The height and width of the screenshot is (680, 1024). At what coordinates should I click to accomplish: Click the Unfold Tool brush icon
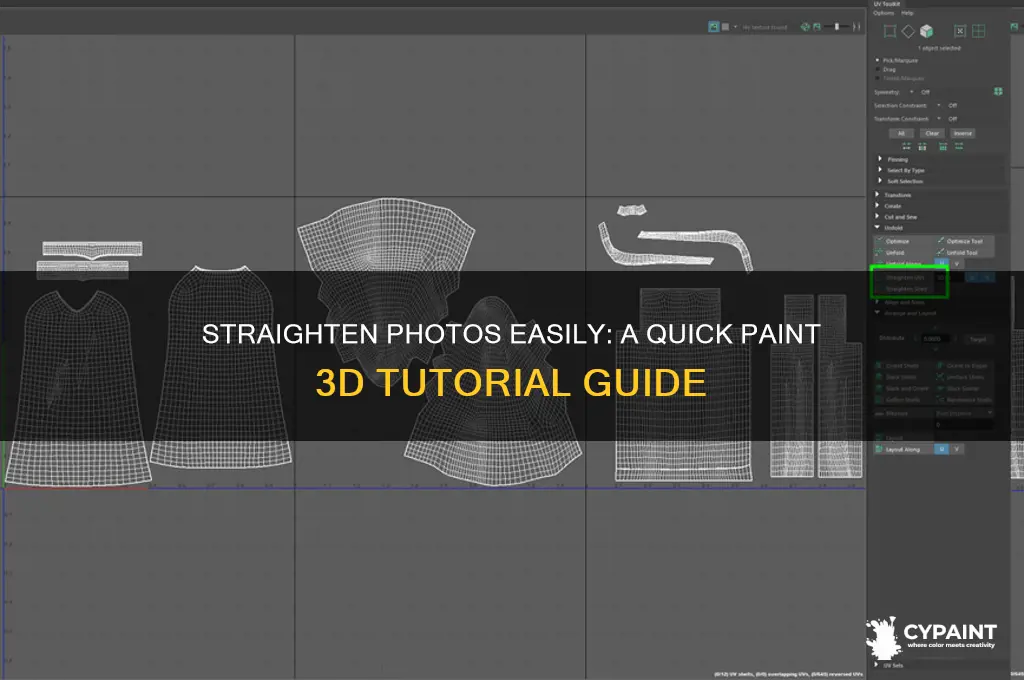click(x=940, y=252)
